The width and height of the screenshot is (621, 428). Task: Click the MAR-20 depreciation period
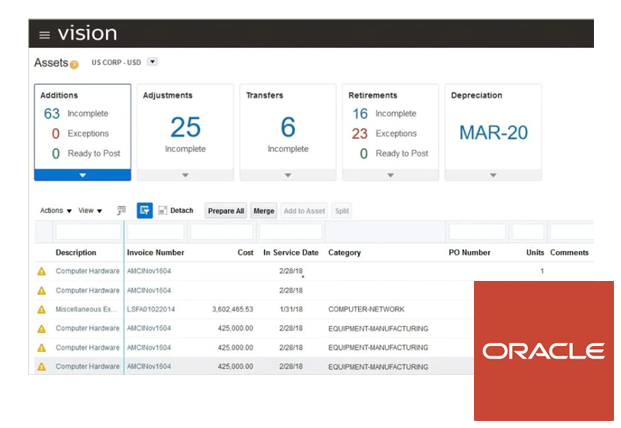(493, 133)
